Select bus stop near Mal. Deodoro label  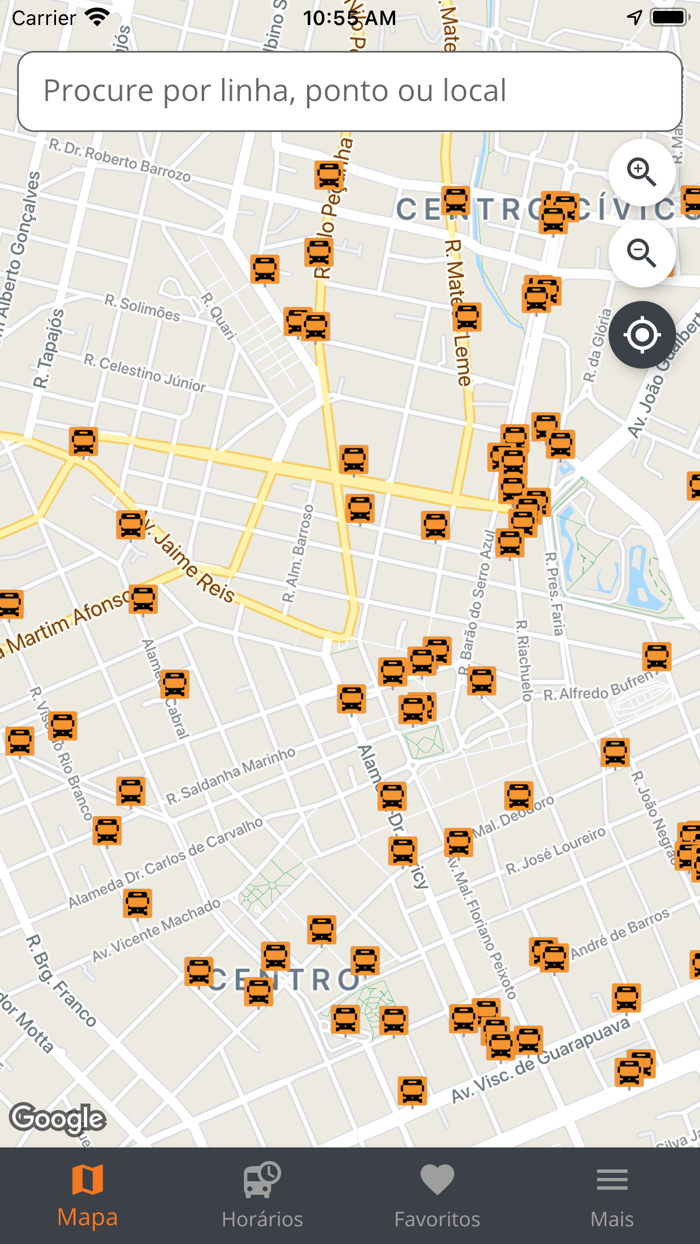click(x=518, y=796)
